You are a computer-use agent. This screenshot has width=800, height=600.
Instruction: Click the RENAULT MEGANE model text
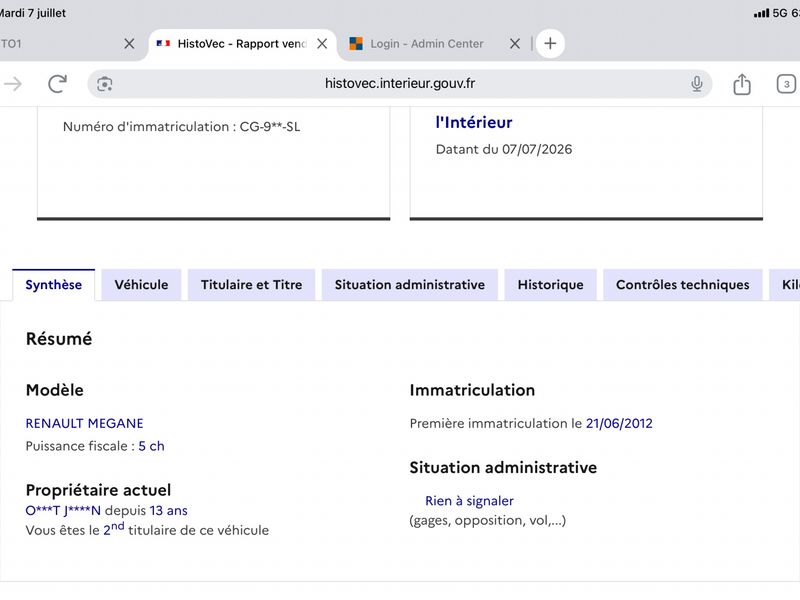tap(85, 423)
